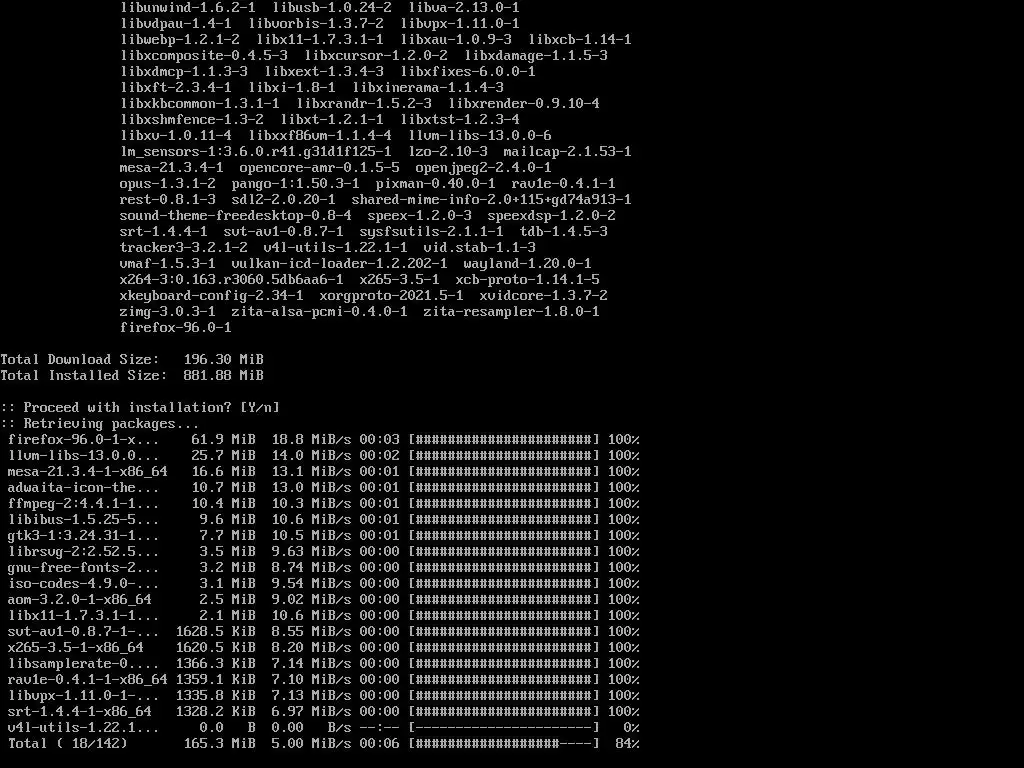1024x768 pixels.
Task: Click the Total download progress bar at 84%
Action: point(504,743)
